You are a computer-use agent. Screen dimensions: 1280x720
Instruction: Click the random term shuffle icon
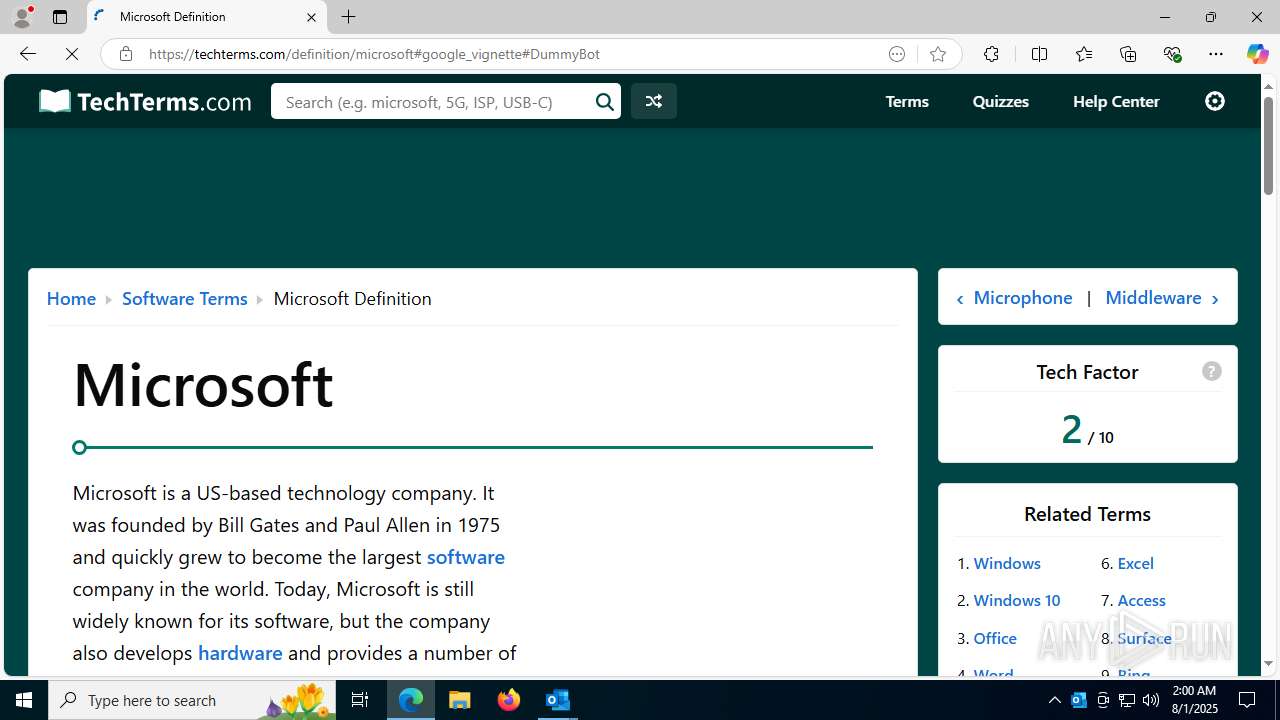pyautogui.click(x=654, y=101)
